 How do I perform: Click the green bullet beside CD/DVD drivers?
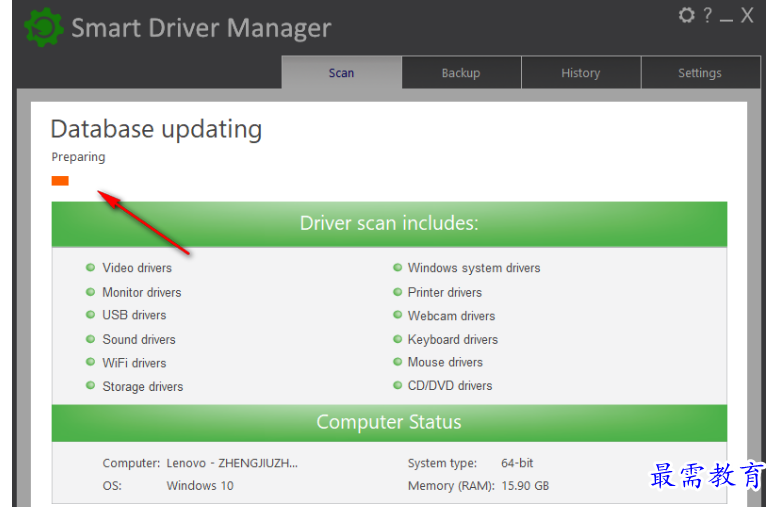tap(397, 385)
